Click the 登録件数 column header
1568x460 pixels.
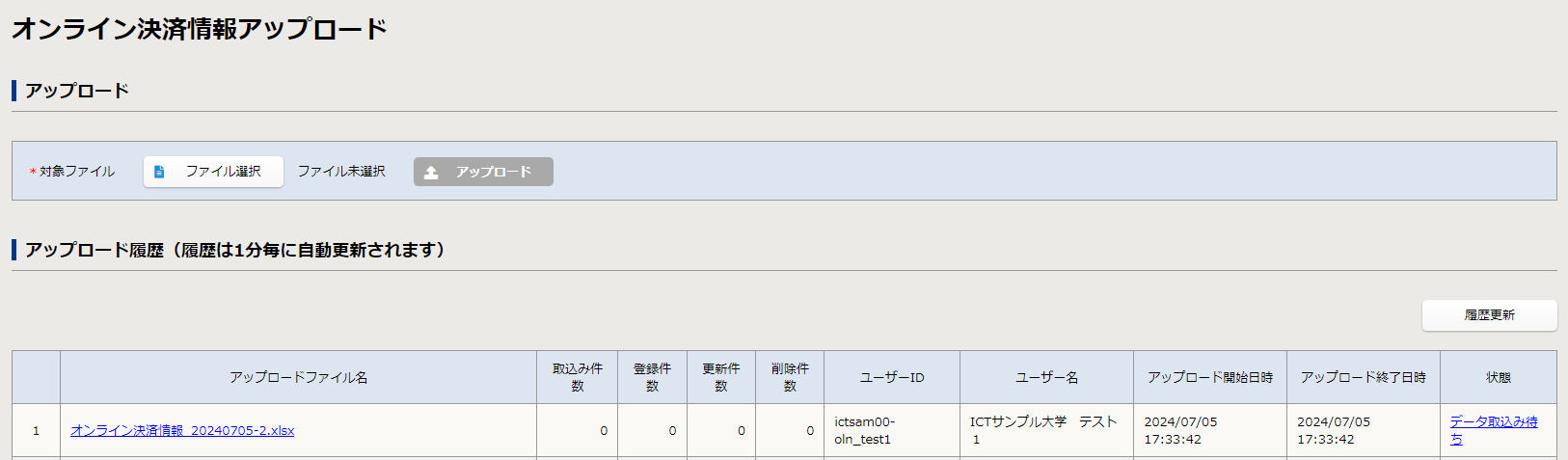tap(652, 377)
